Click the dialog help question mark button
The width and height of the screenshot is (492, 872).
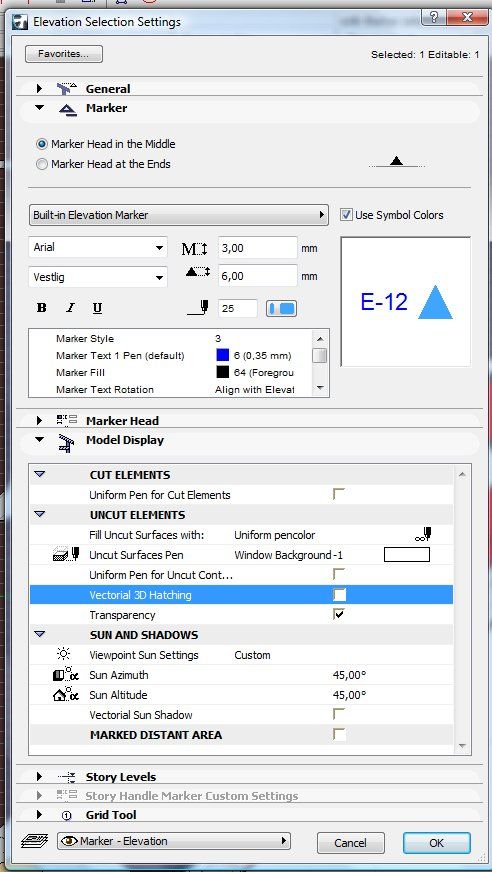coord(434,18)
